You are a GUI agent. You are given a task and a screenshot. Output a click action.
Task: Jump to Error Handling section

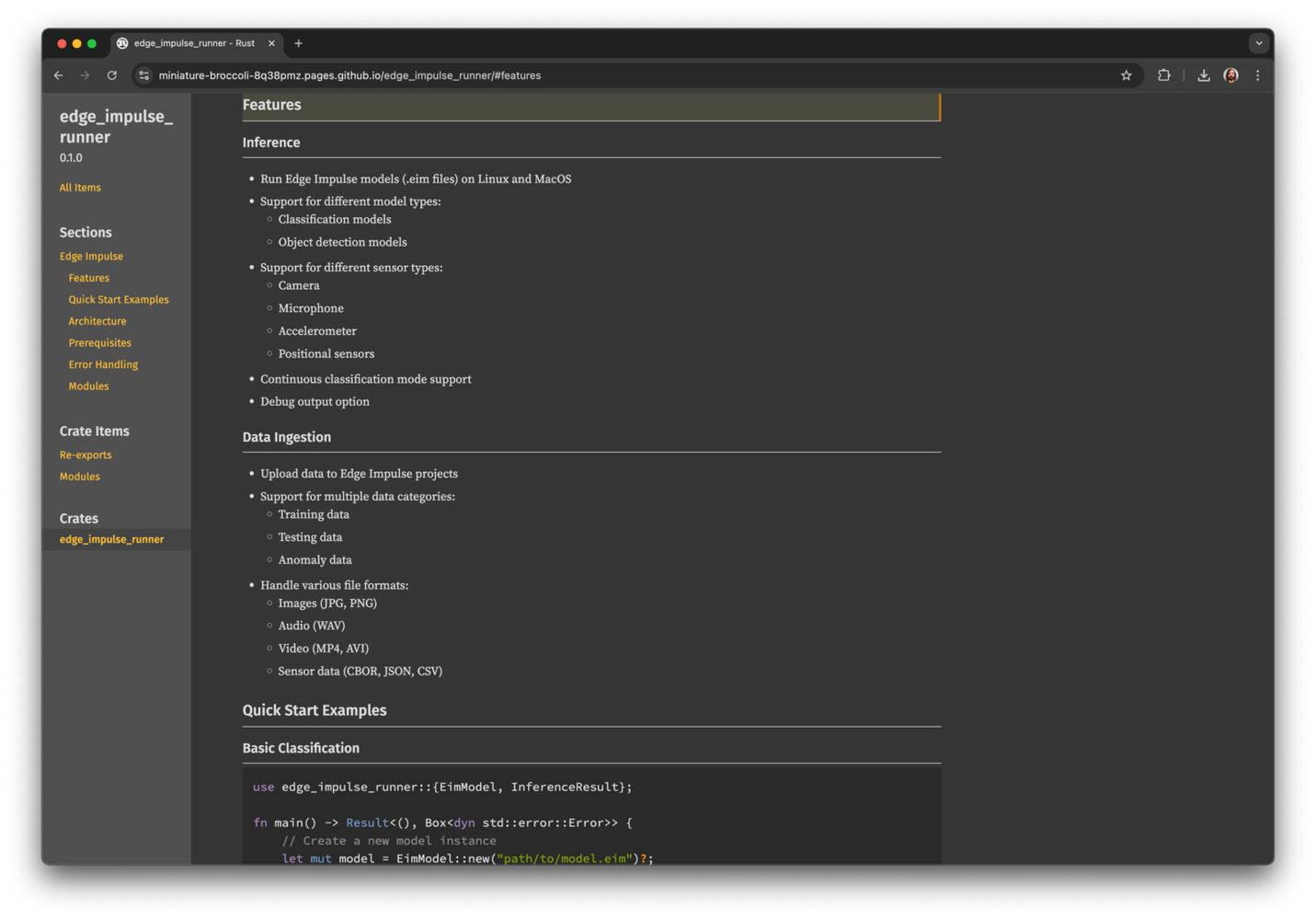pos(103,364)
